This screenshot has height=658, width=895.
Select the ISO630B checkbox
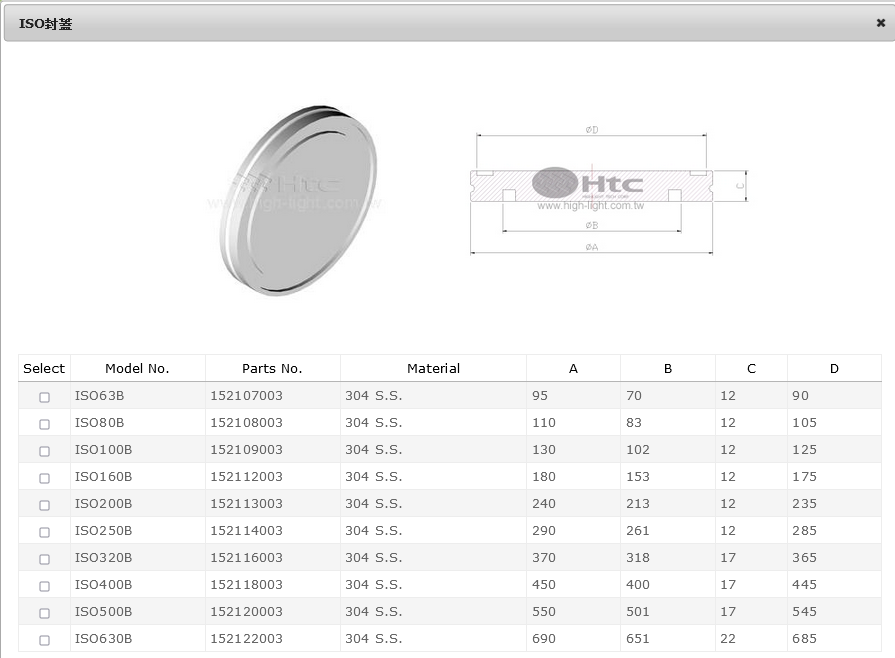coord(44,640)
